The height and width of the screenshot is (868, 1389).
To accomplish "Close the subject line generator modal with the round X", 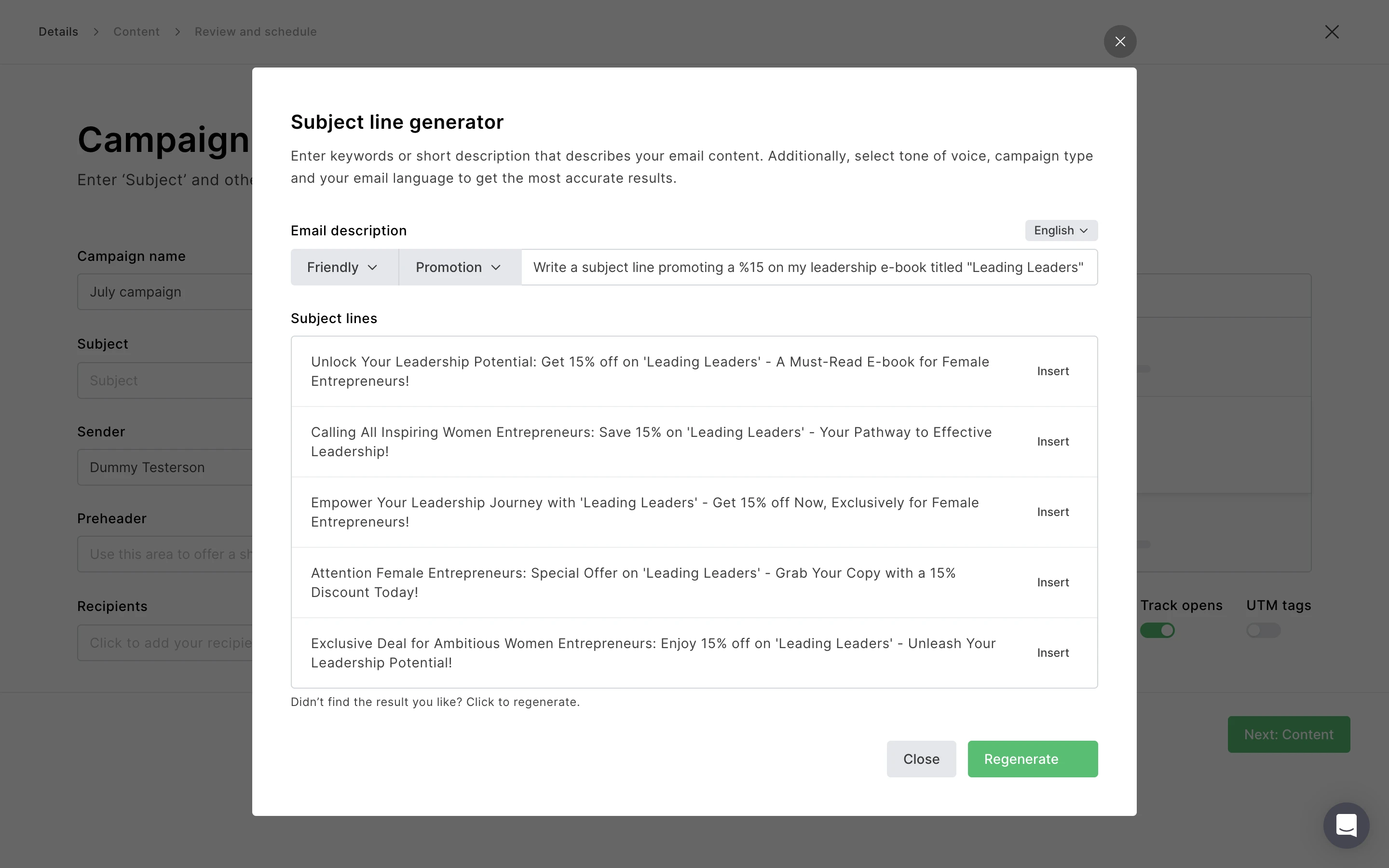I will [1120, 41].
